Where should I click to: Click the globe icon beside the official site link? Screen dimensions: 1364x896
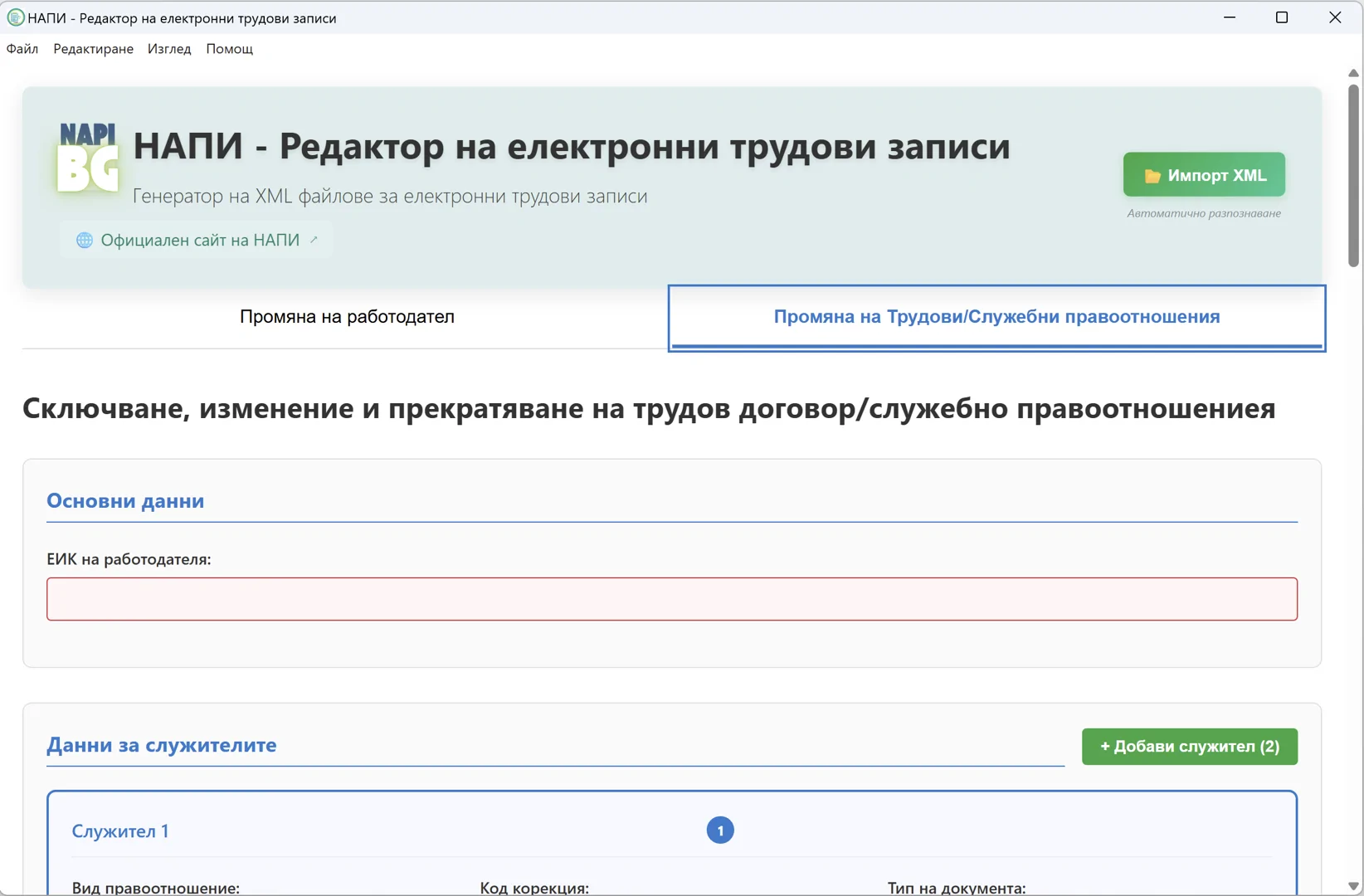tap(85, 241)
